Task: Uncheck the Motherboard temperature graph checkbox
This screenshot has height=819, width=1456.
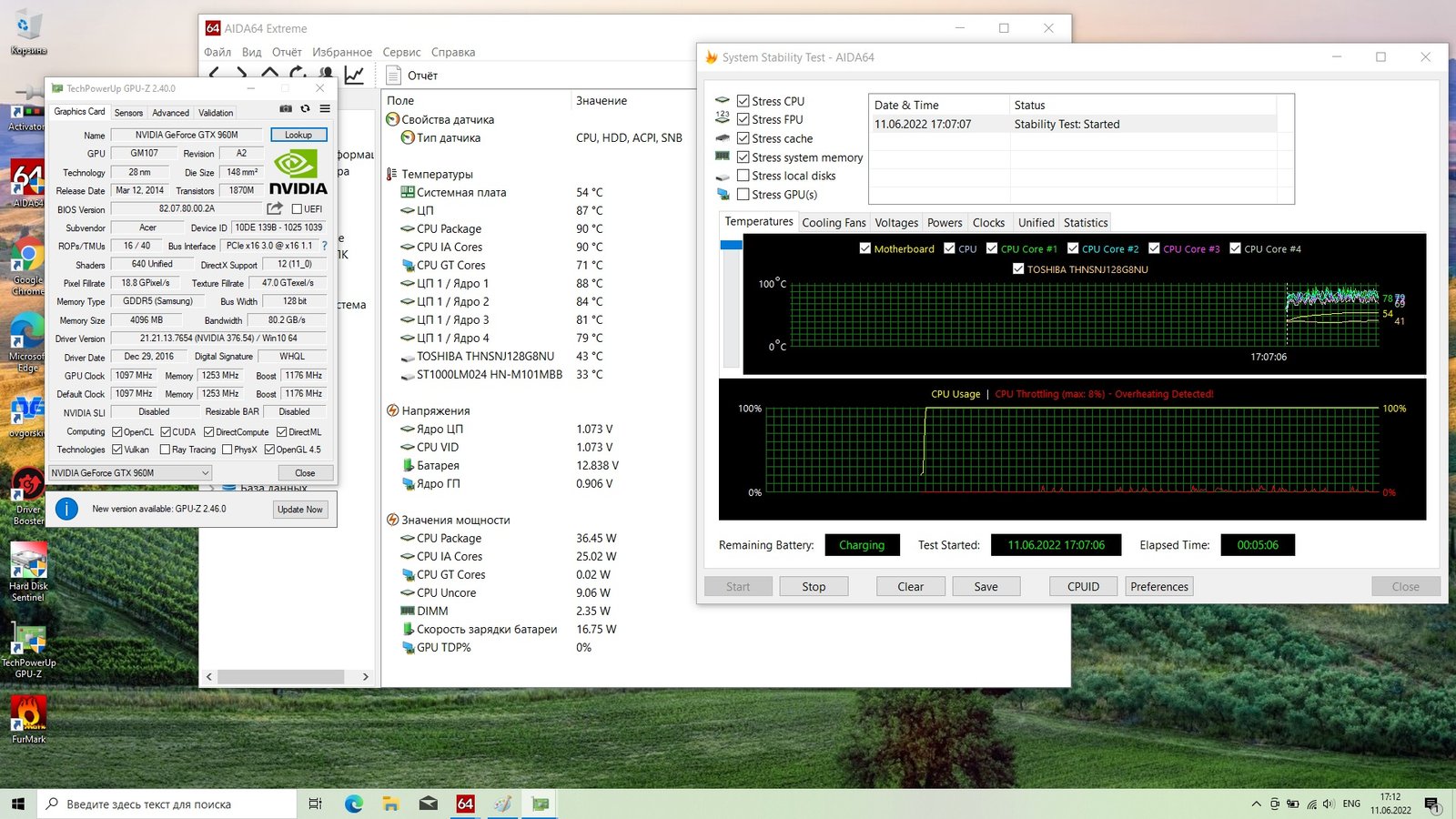Action: pyautogui.click(x=865, y=248)
